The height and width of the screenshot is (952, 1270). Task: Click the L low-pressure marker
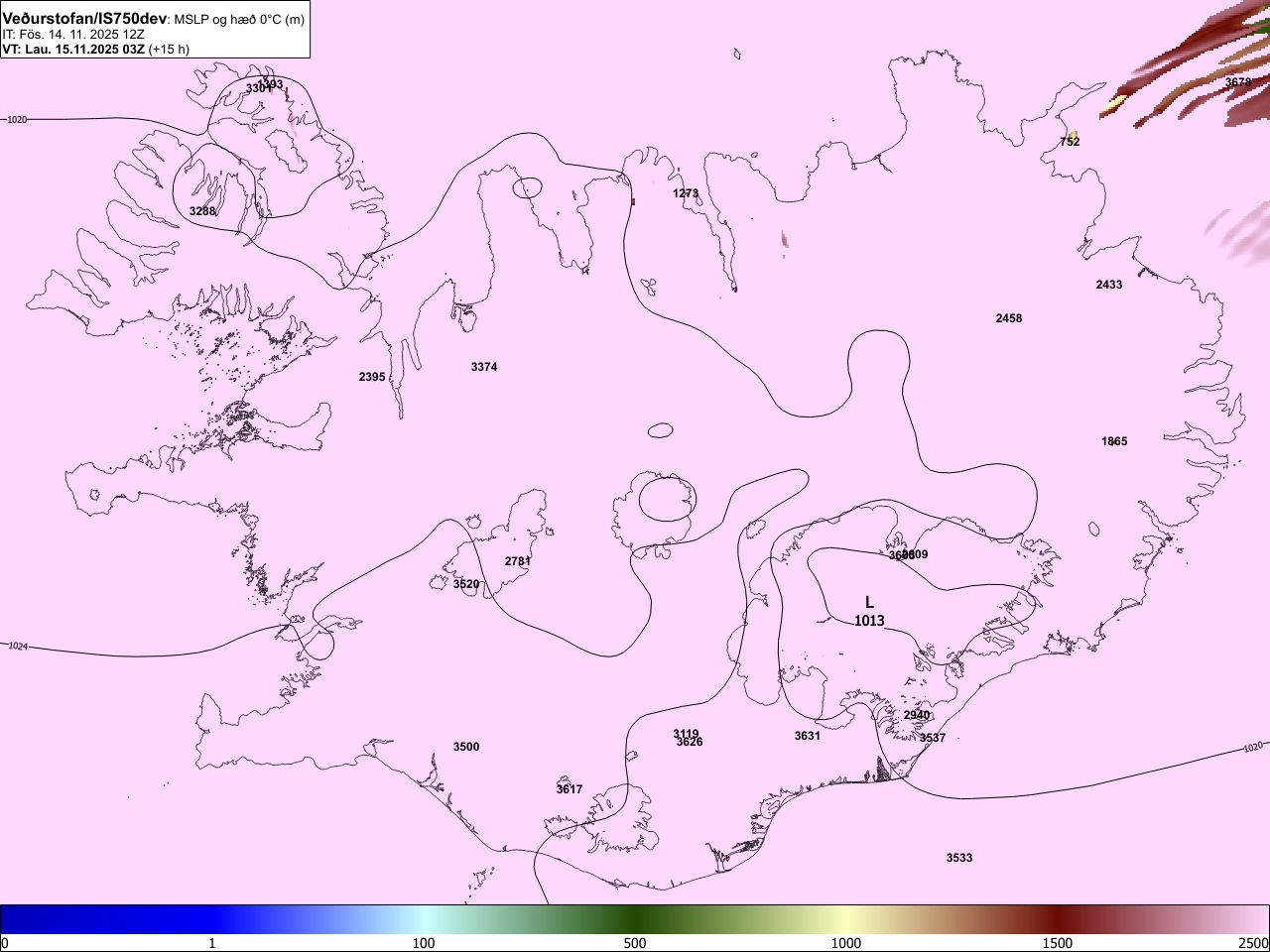[869, 602]
